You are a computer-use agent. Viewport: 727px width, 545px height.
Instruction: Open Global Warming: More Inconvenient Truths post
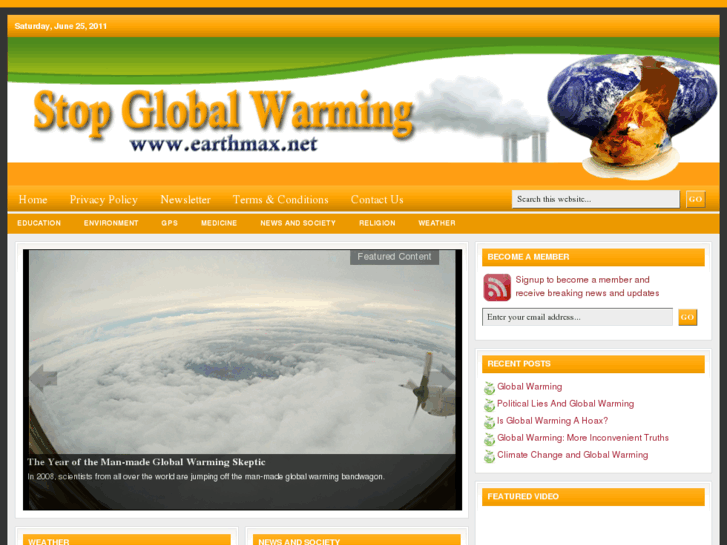tap(583, 438)
